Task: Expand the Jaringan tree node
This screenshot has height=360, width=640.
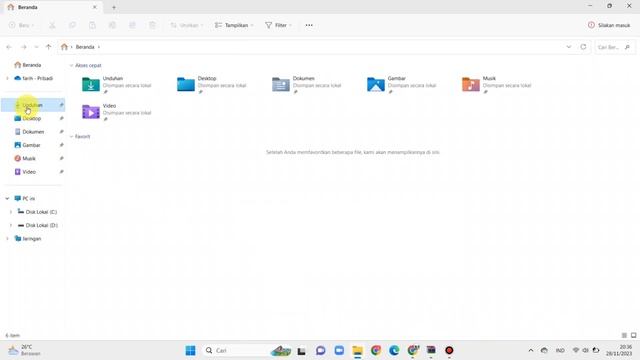Action: tap(7, 239)
